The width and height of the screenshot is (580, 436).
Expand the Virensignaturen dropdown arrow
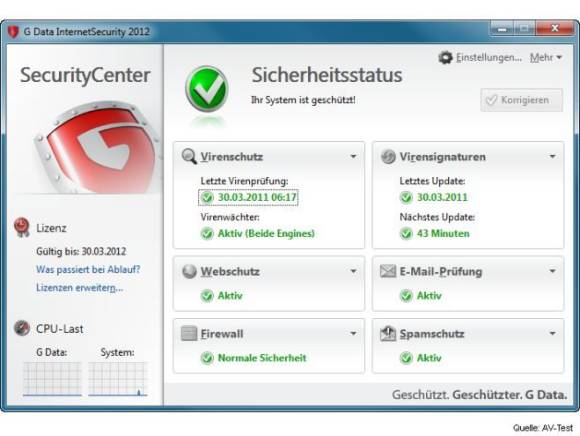(552, 156)
